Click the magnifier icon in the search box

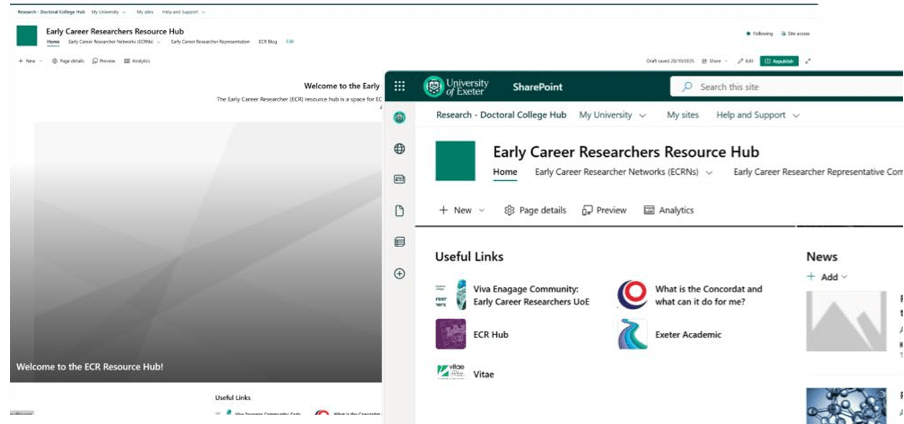[687, 87]
